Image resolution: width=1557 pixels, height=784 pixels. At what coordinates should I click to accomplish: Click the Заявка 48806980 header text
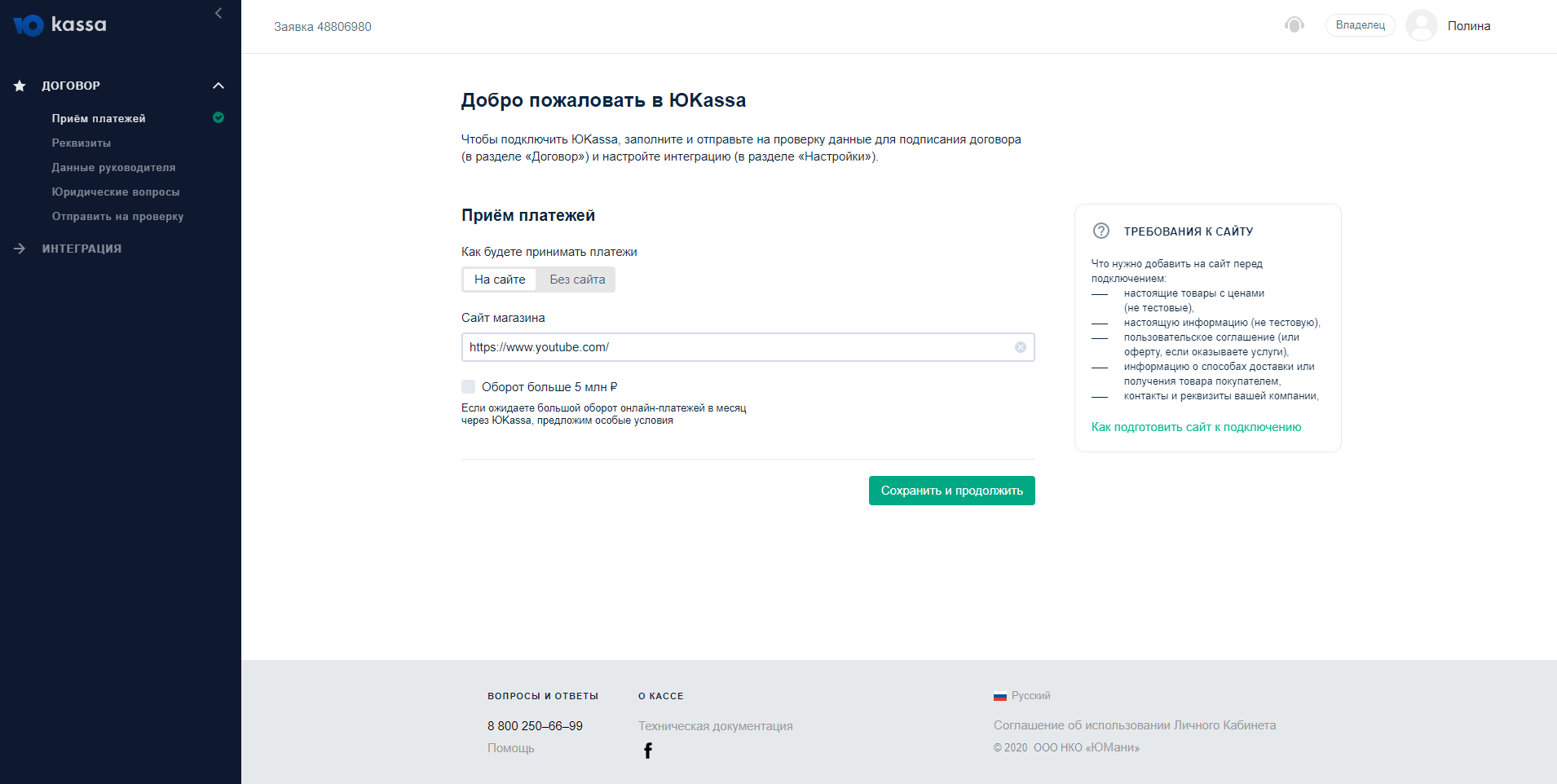(x=323, y=27)
